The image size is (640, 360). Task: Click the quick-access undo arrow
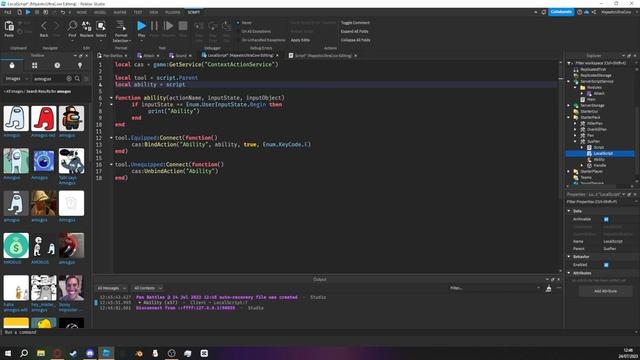[x=63, y=12]
